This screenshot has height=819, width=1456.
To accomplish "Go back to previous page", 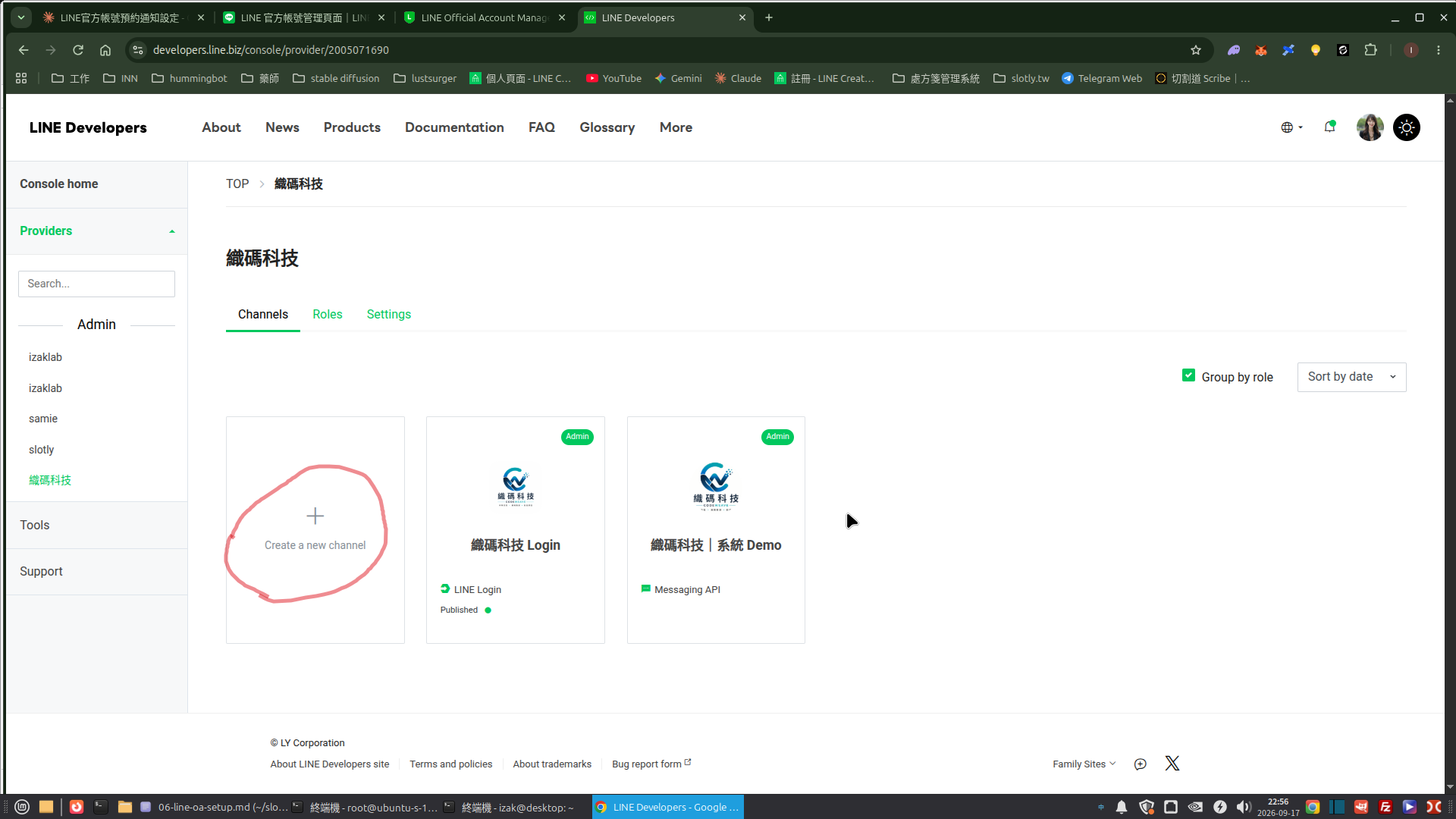I will click(24, 50).
